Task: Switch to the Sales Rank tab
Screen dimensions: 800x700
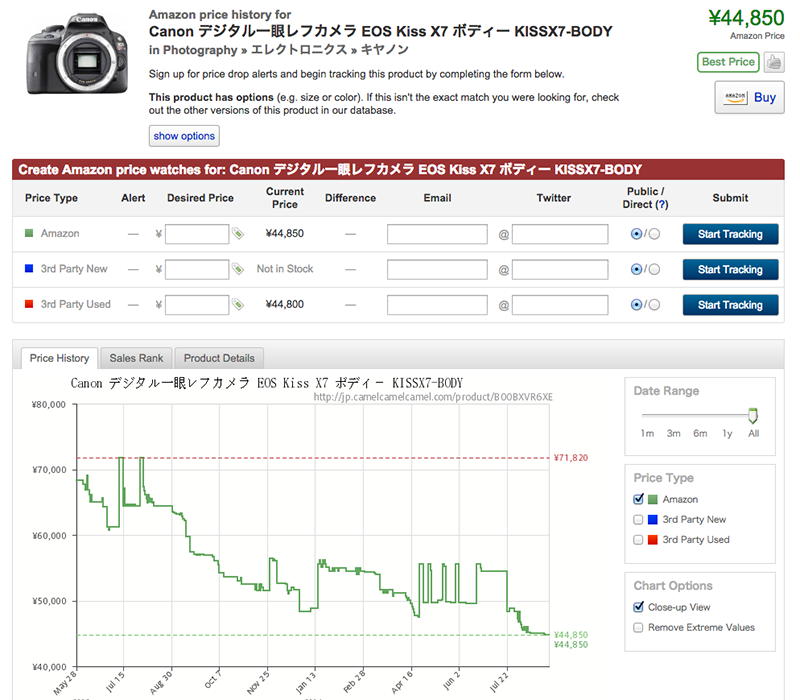Action: (136, 358)
